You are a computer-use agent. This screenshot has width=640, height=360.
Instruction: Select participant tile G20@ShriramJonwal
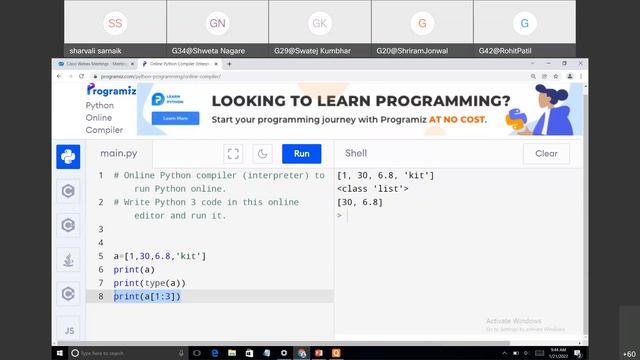(x=422, y=28)
